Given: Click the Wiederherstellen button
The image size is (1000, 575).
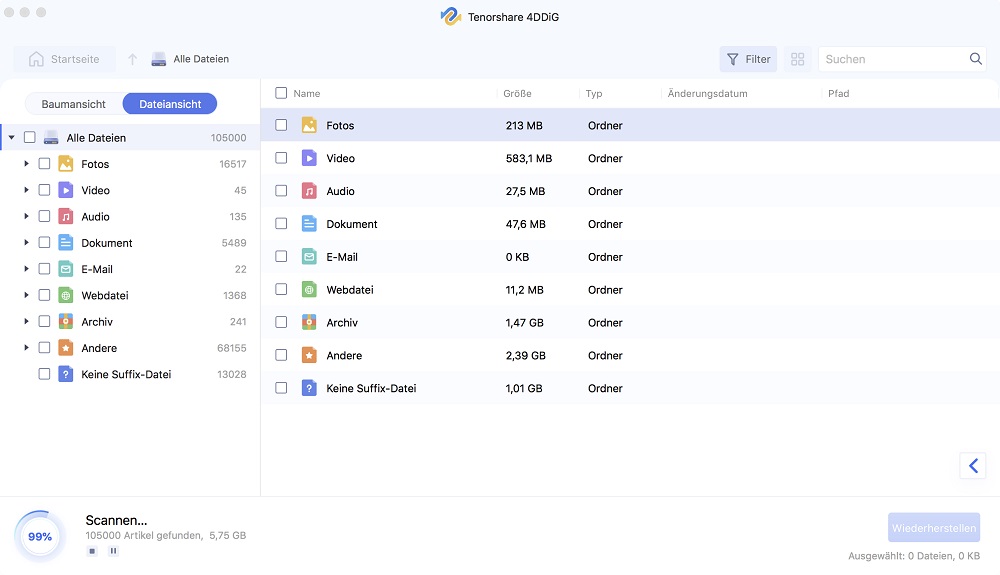Looking at the screenshot, I should point(934,528).
